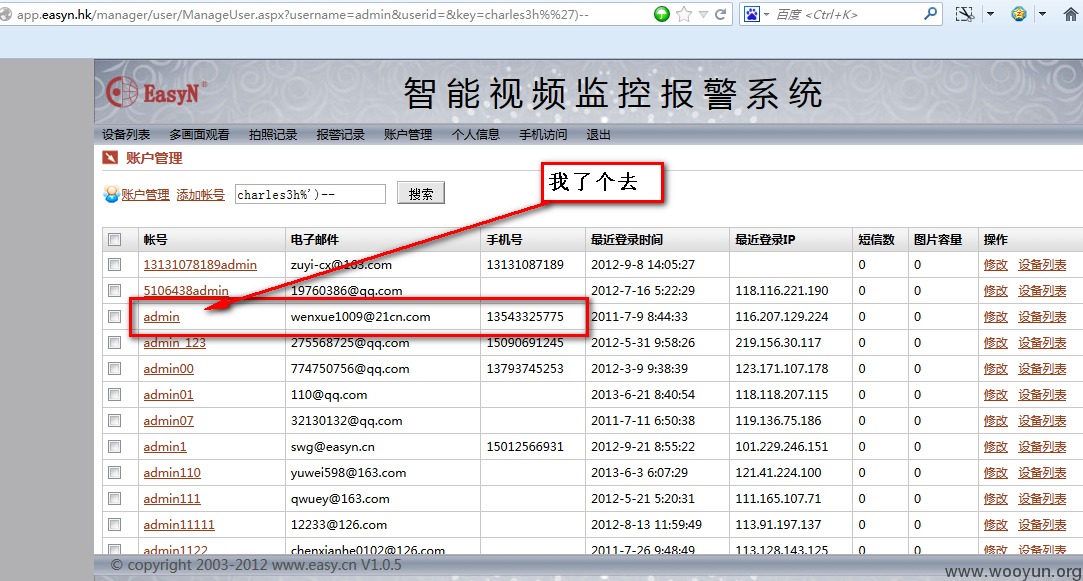Image resolution: width=1083 pixels, height=581 pixels.
Task: Click 修改 for the admin row
Action: point(995,317)
